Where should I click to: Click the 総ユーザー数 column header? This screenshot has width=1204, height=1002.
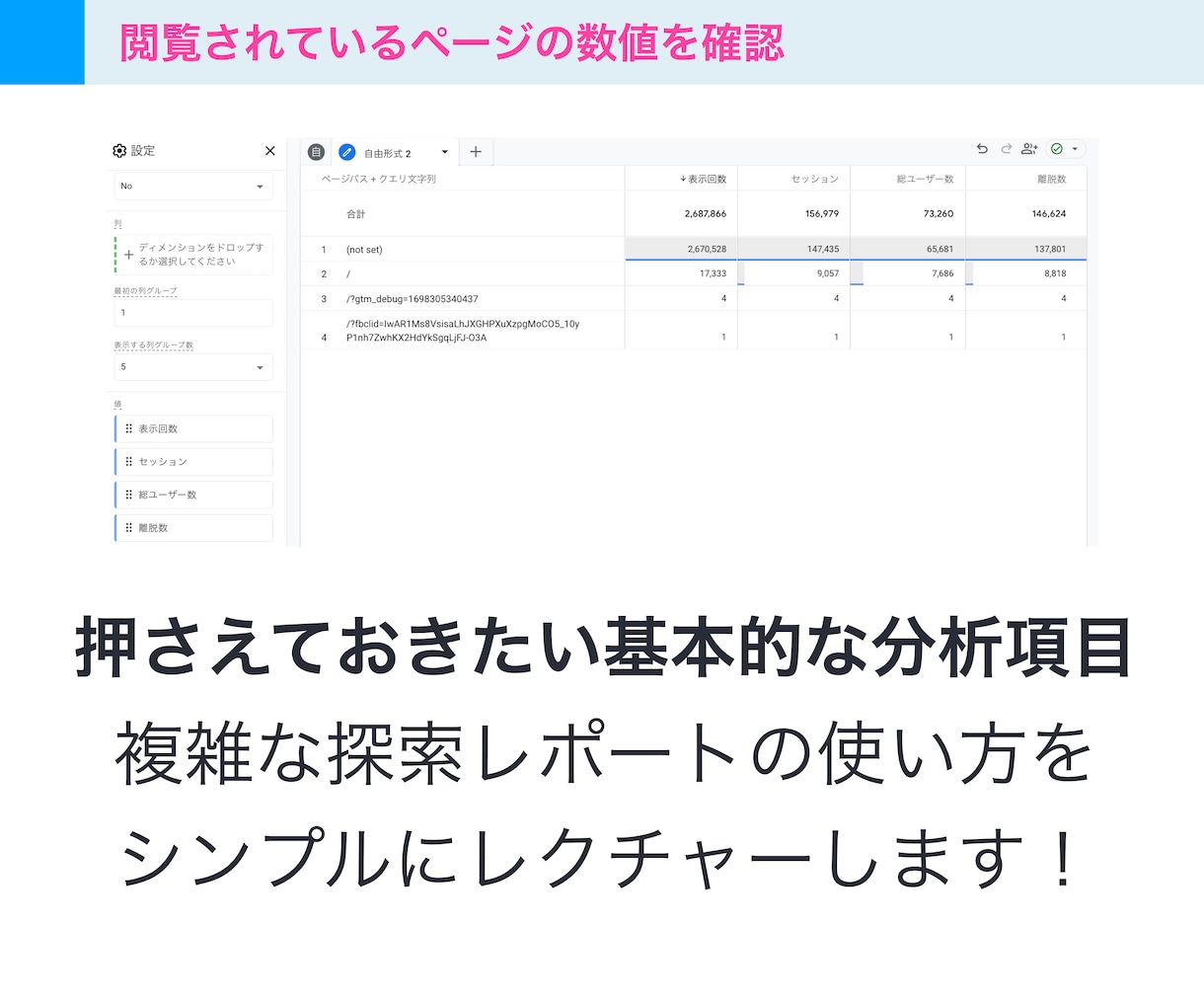(x=926, y=179)
